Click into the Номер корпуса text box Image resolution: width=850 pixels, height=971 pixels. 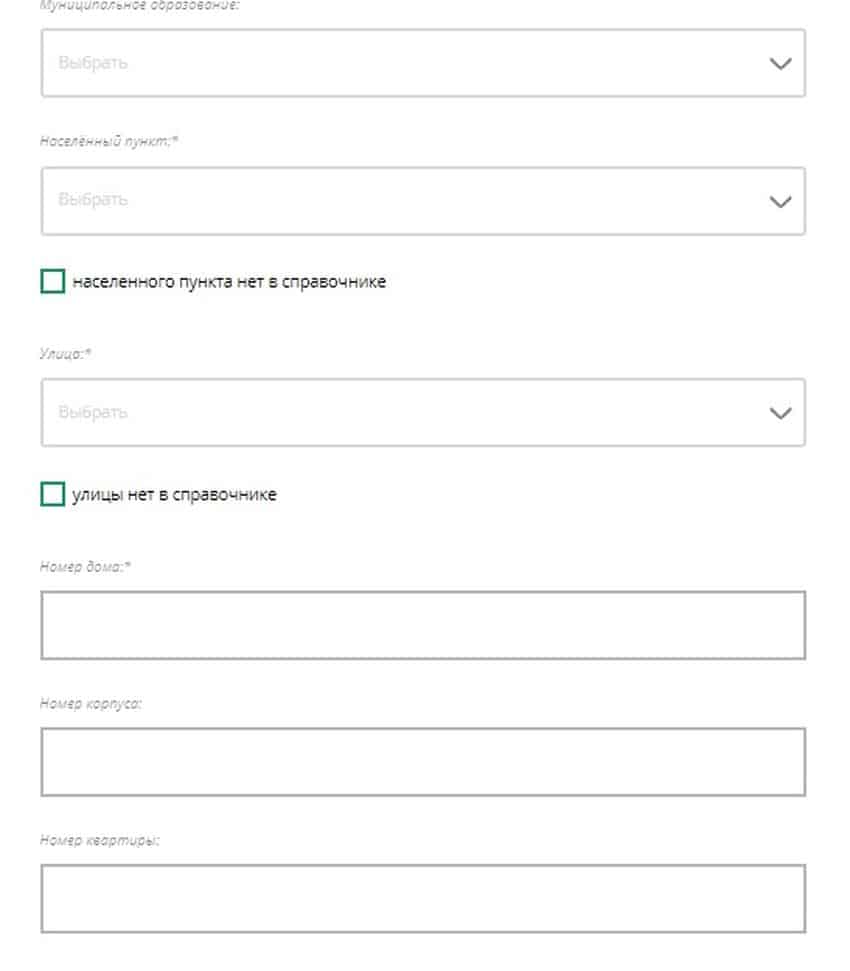[422, 762]
